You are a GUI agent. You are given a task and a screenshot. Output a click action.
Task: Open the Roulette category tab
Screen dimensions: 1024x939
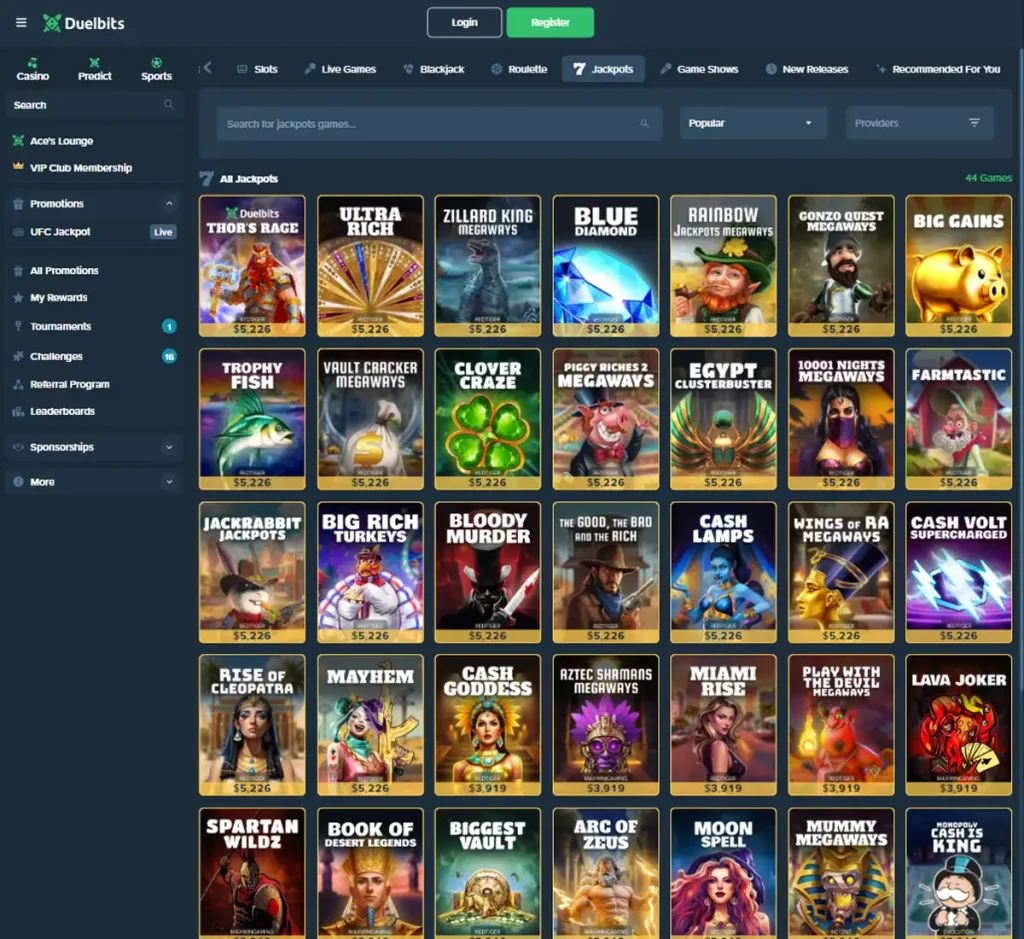click(x=519, y=68)
